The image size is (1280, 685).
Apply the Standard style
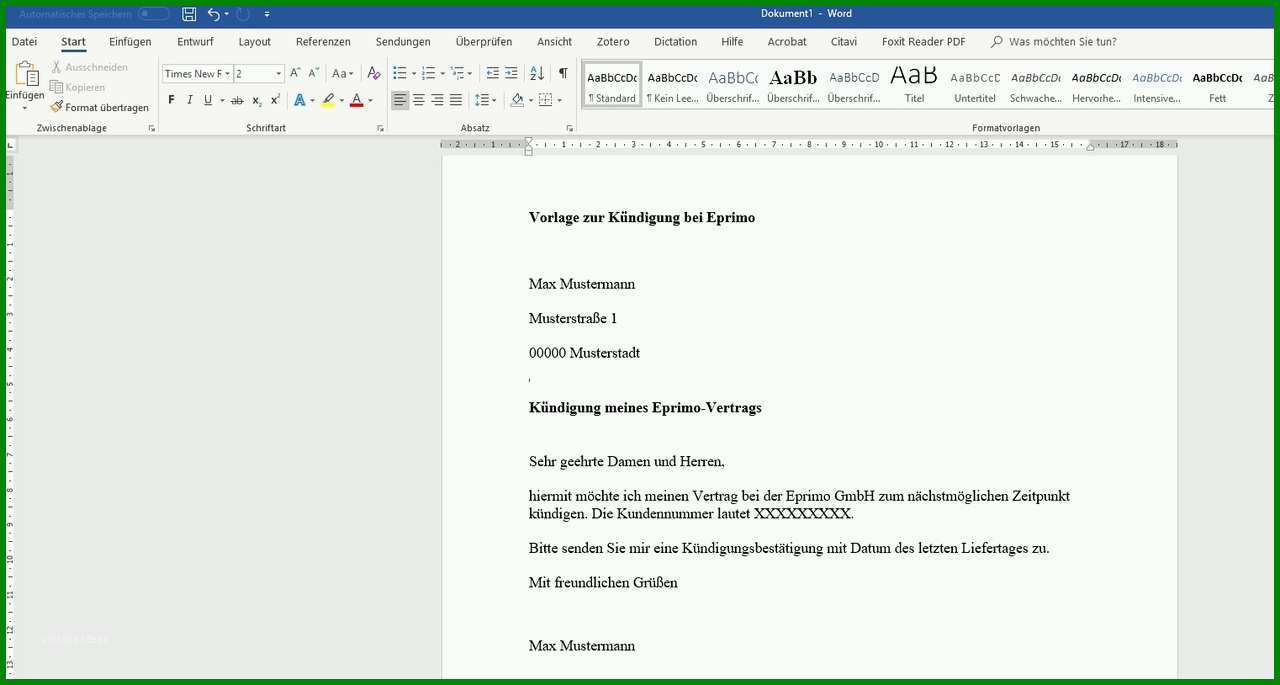[x=612, y=84]
